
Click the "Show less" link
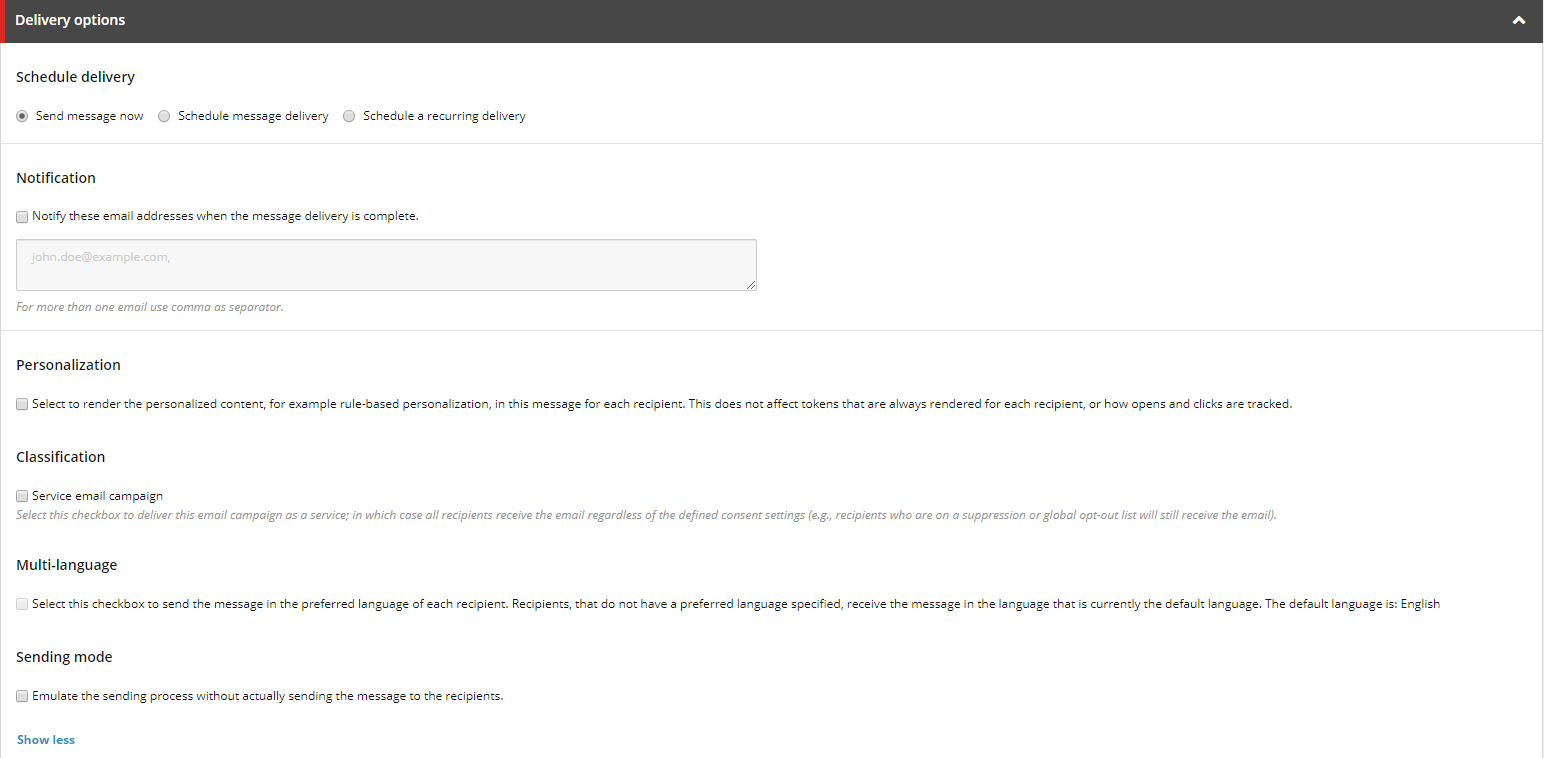click(45, 739)
